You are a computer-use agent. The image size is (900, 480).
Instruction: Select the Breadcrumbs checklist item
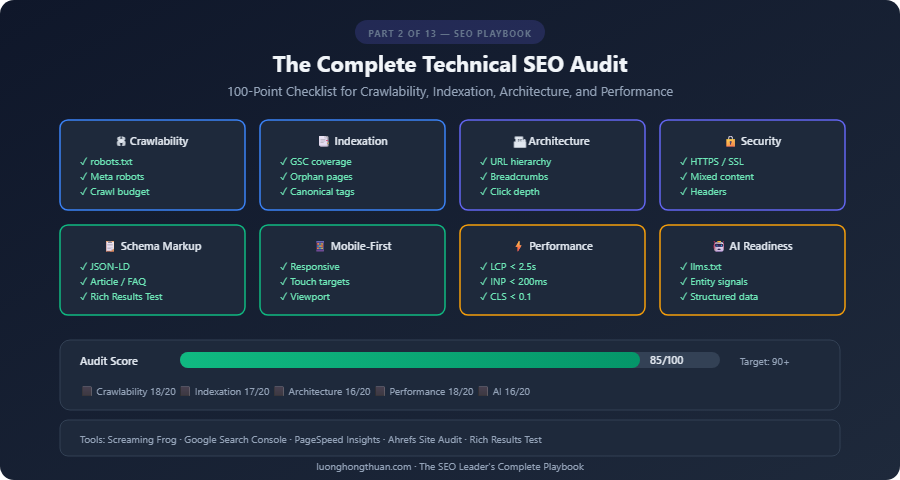pyautogui.click(x=514, y=177)
